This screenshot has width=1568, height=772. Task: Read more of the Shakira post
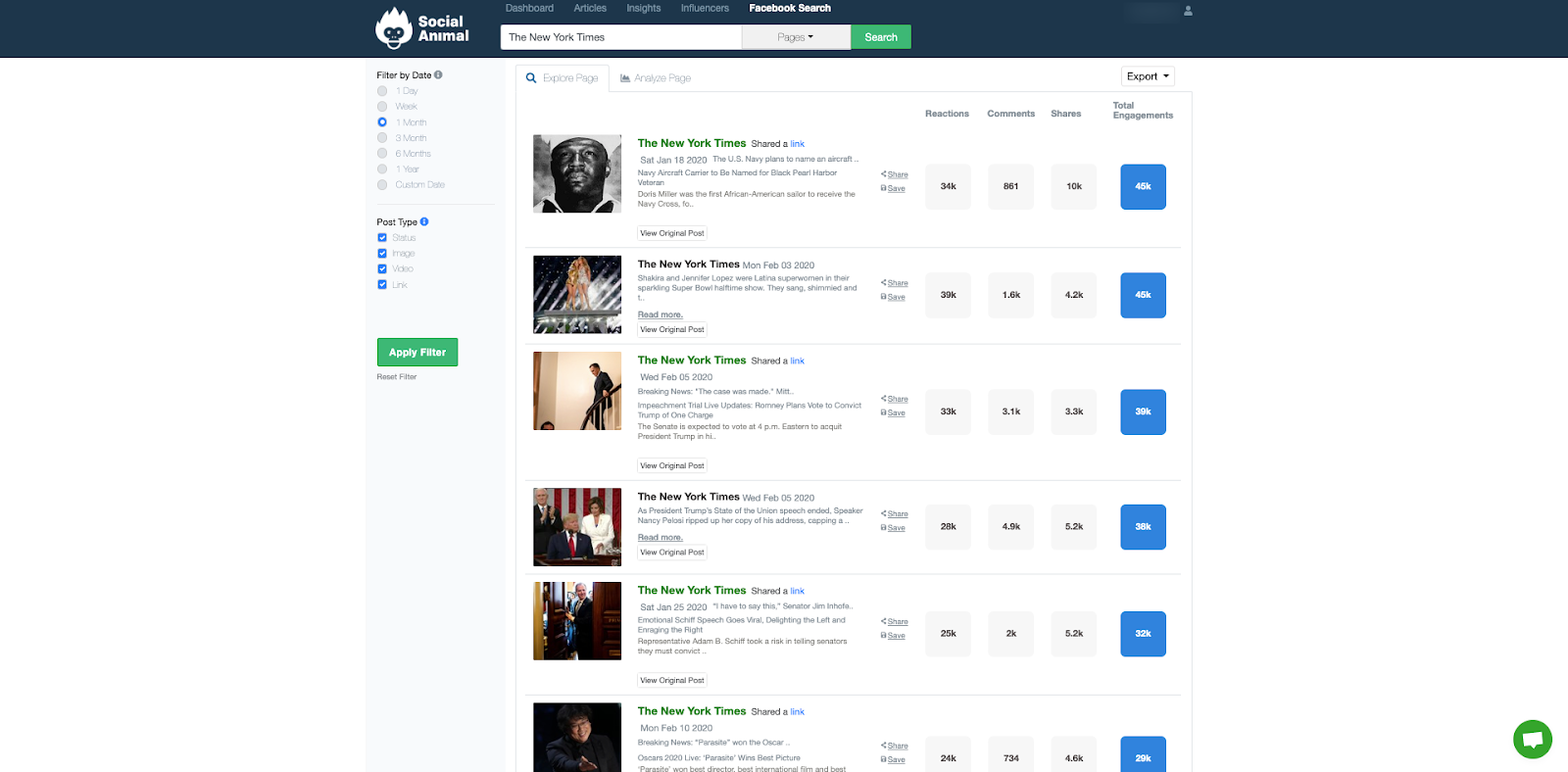click(661, 314)
